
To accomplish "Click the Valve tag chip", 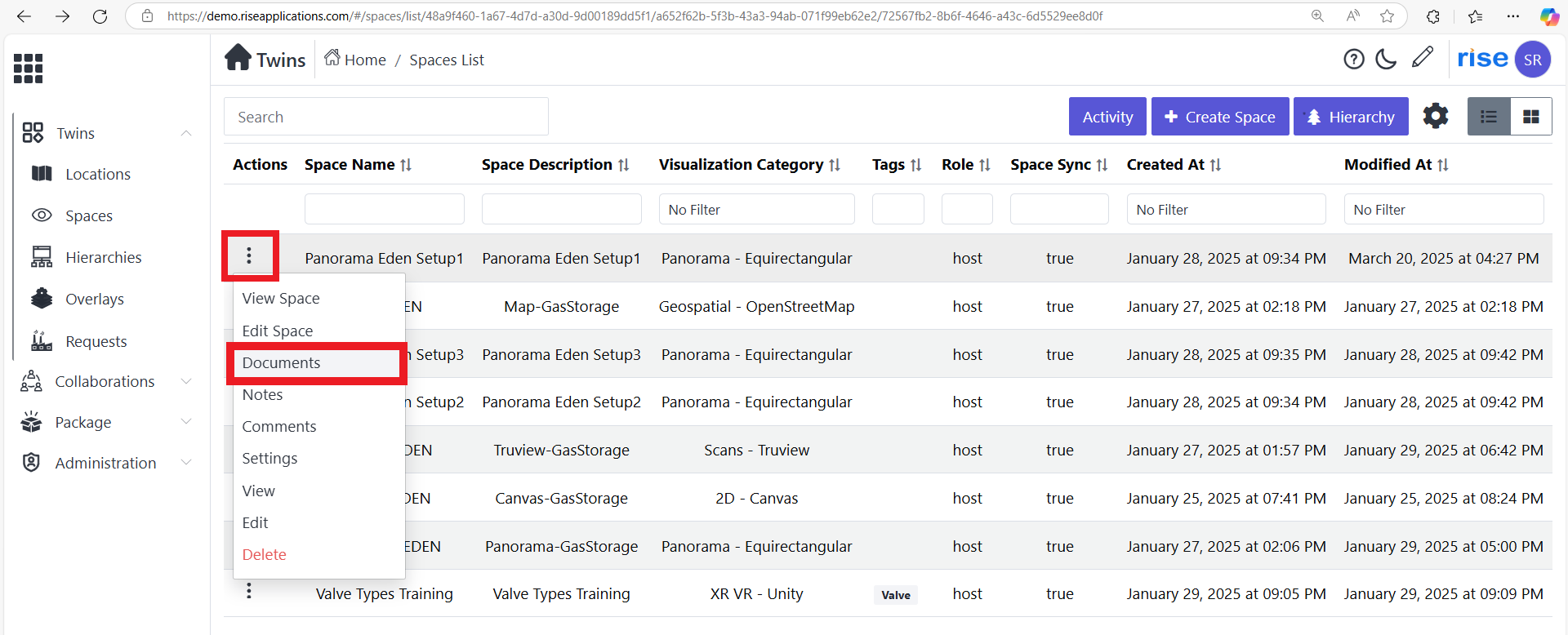I will 896,595.
